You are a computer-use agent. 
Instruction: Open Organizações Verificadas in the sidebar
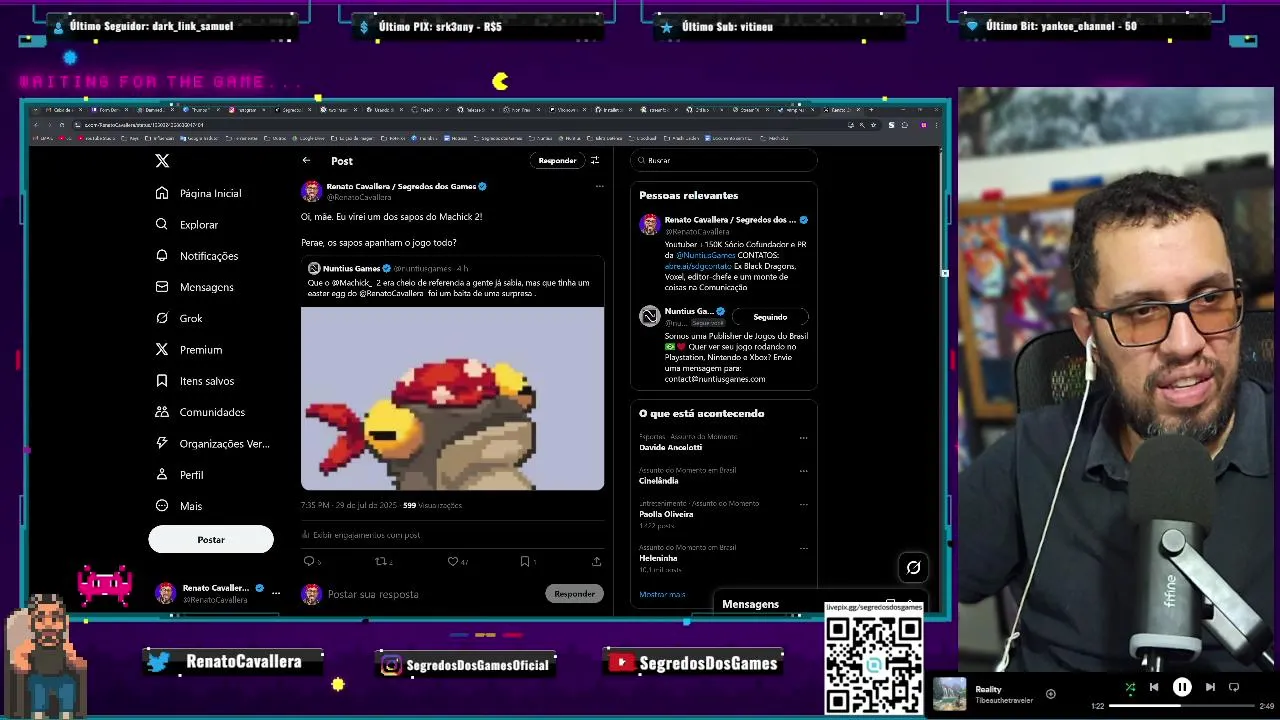click(213, 444)
